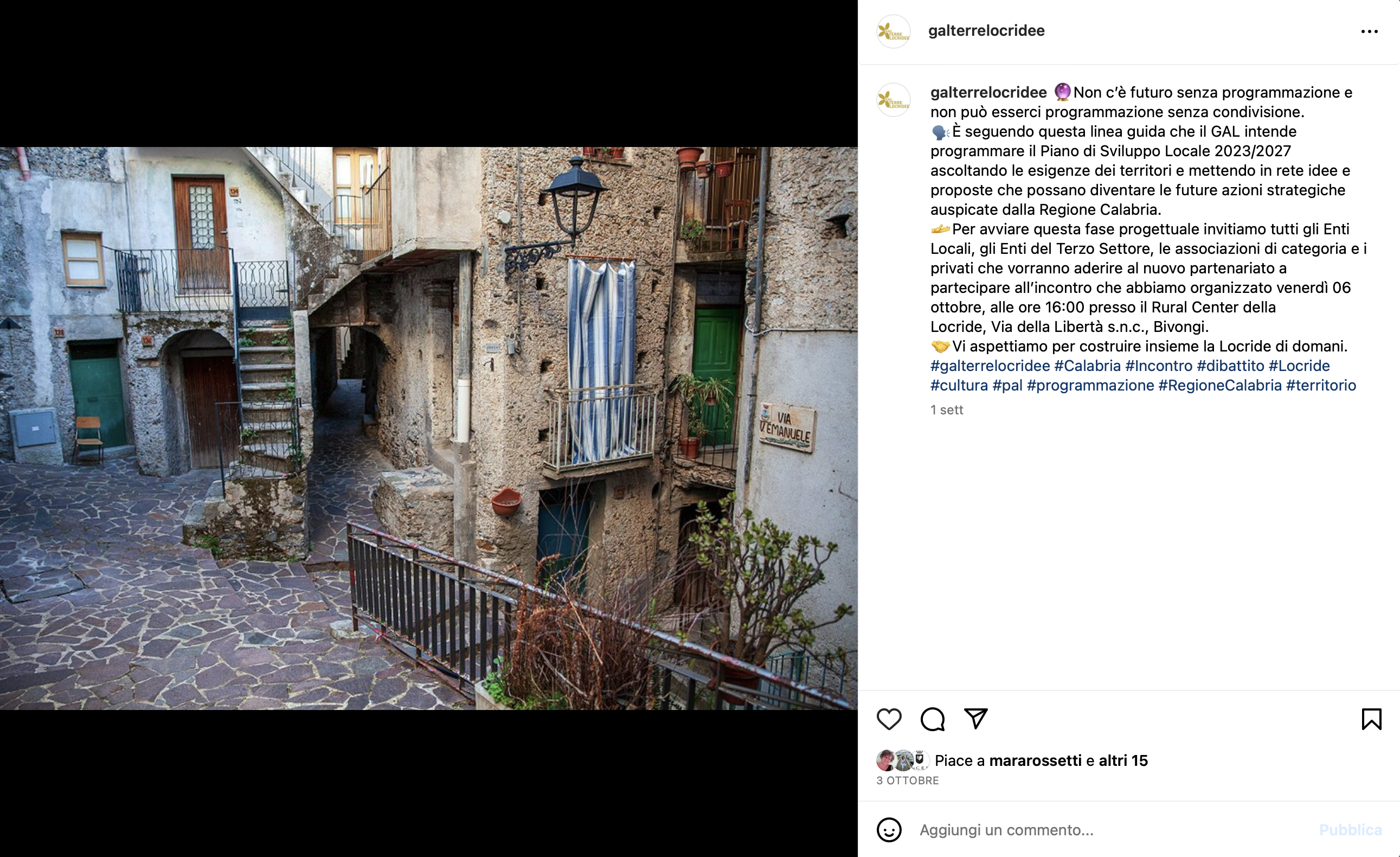Open the three-dots more options menu
Viewport: 1400px width, 857px height.
(x=1369, y=31)
